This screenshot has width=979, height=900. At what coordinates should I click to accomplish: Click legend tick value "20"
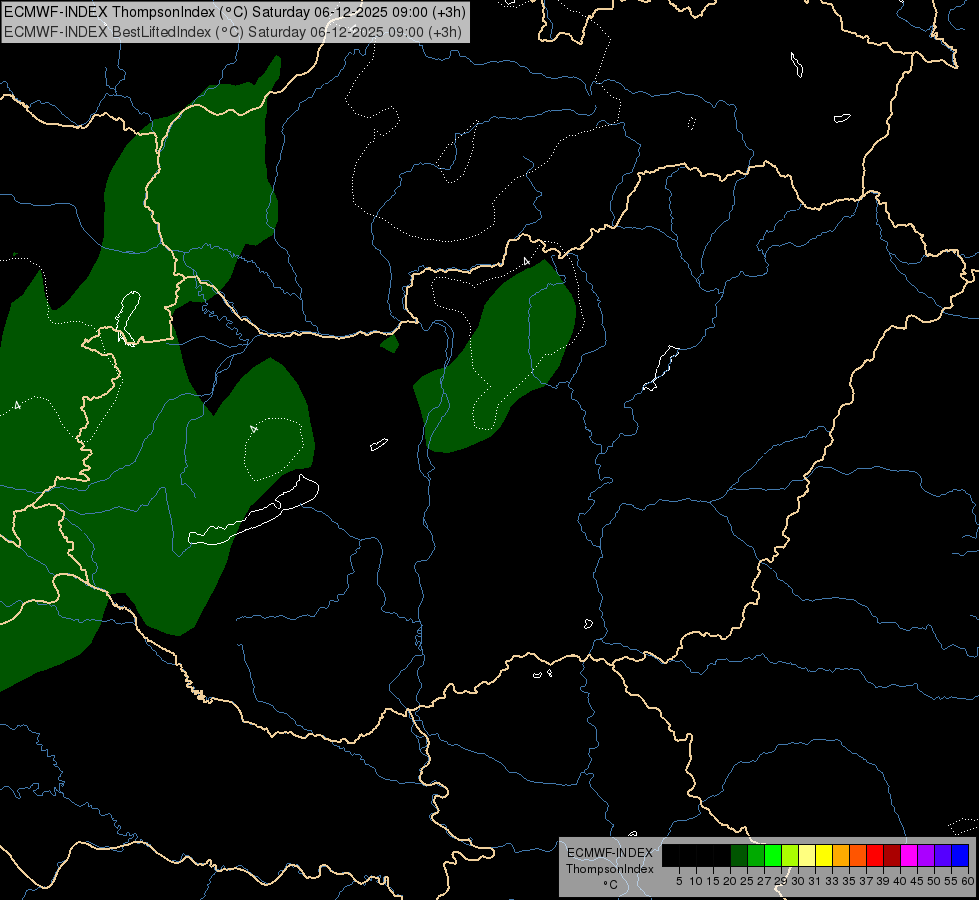coord(730,881)
